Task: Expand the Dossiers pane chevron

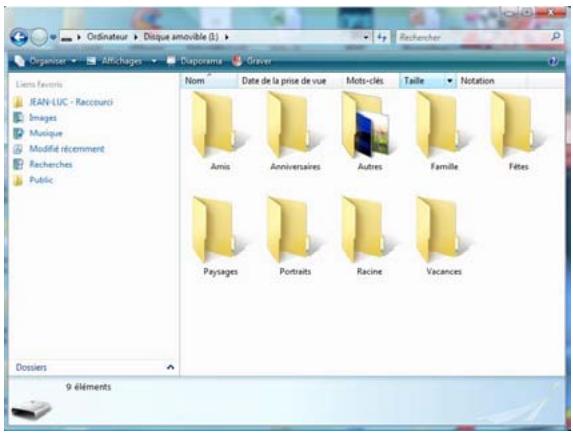Action: tap(170, 367)
